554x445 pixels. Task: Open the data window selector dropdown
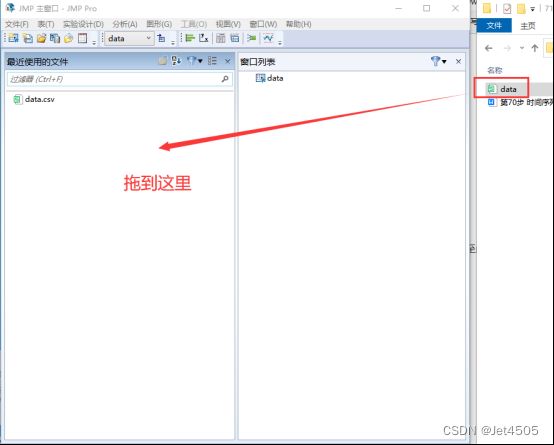[x=129, y=38]
